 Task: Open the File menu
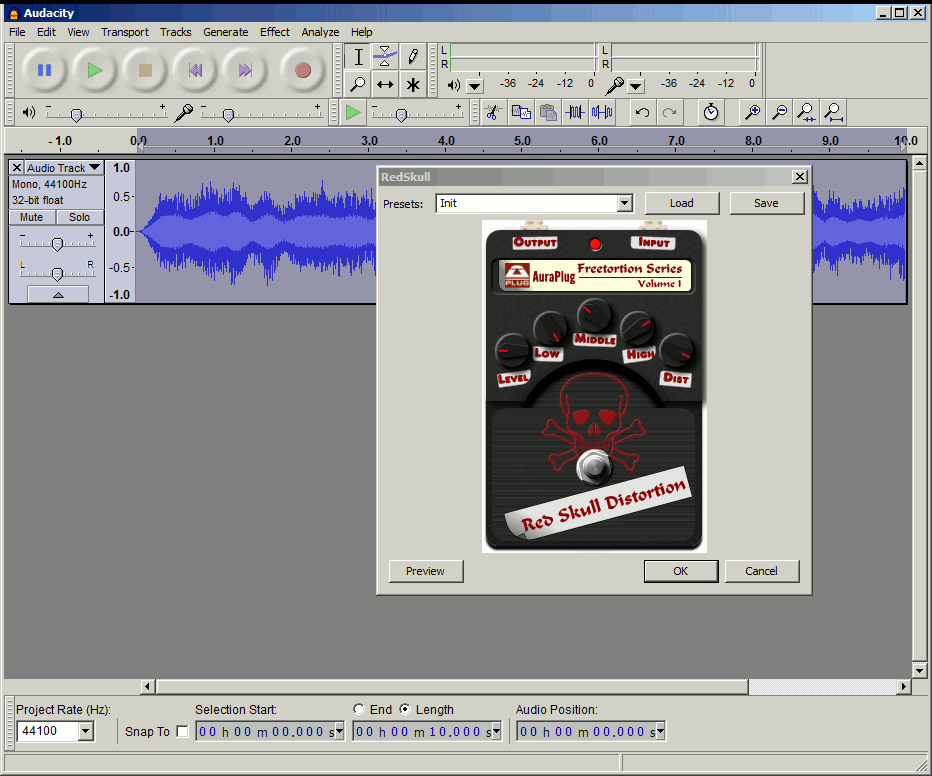pyautogui.click(x=17, y=32)
